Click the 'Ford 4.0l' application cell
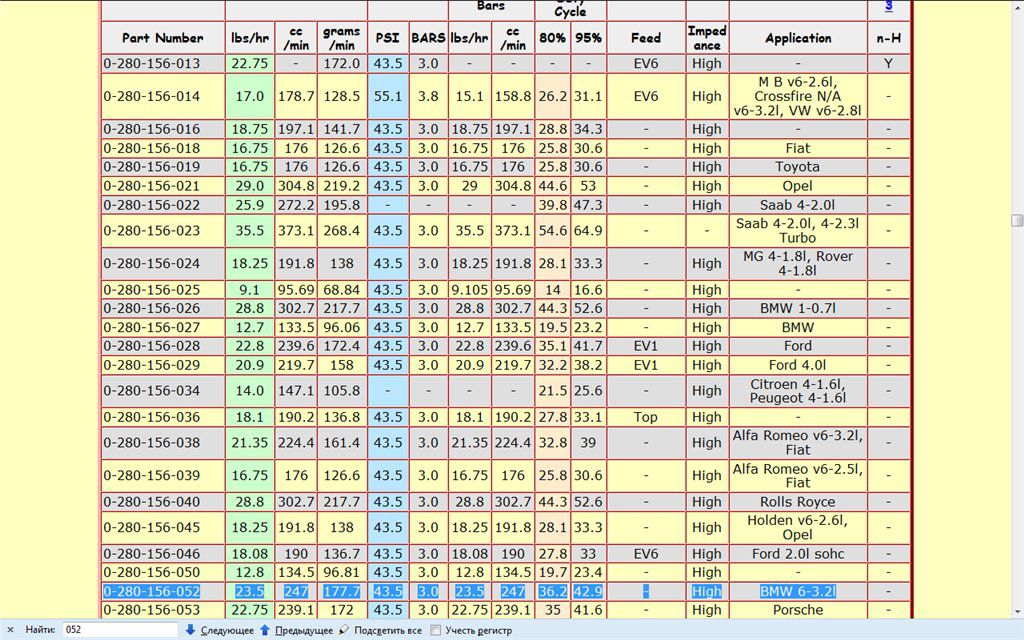This screenshot has height=640, width=1024. click(x=798, y=365)
